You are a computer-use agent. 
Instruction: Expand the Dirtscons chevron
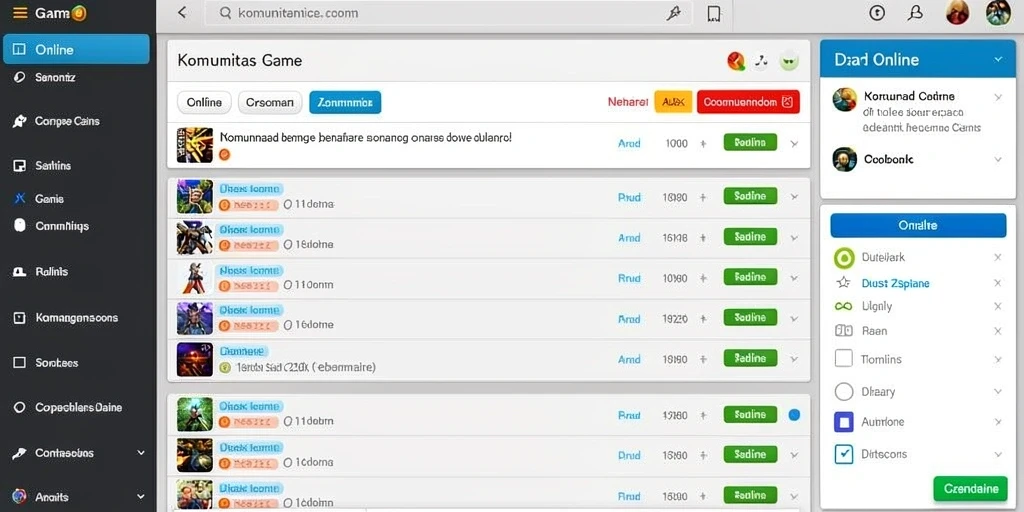point(998,454)
